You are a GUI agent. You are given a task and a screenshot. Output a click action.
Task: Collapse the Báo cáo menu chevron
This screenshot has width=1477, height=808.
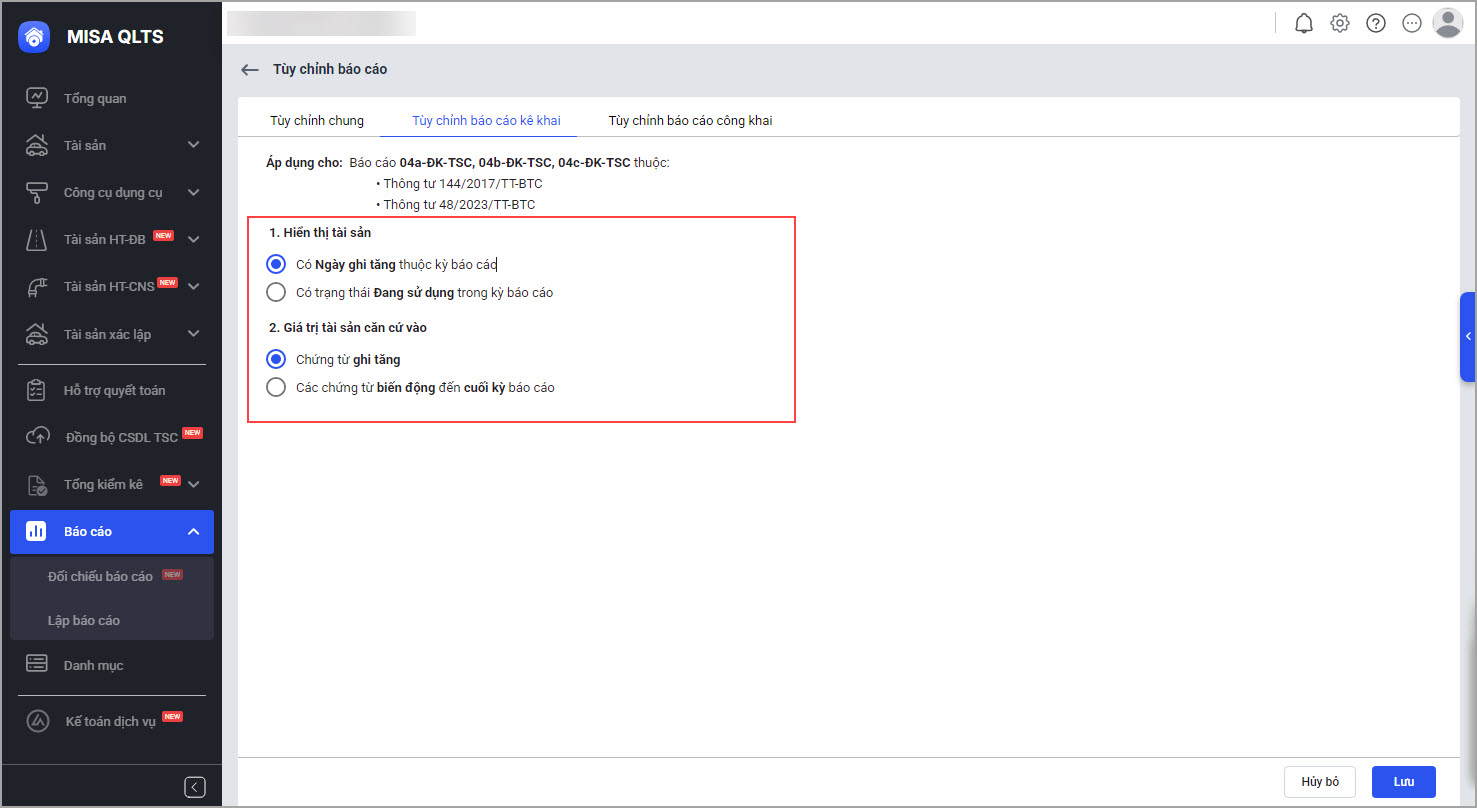[x=194, y=531]
